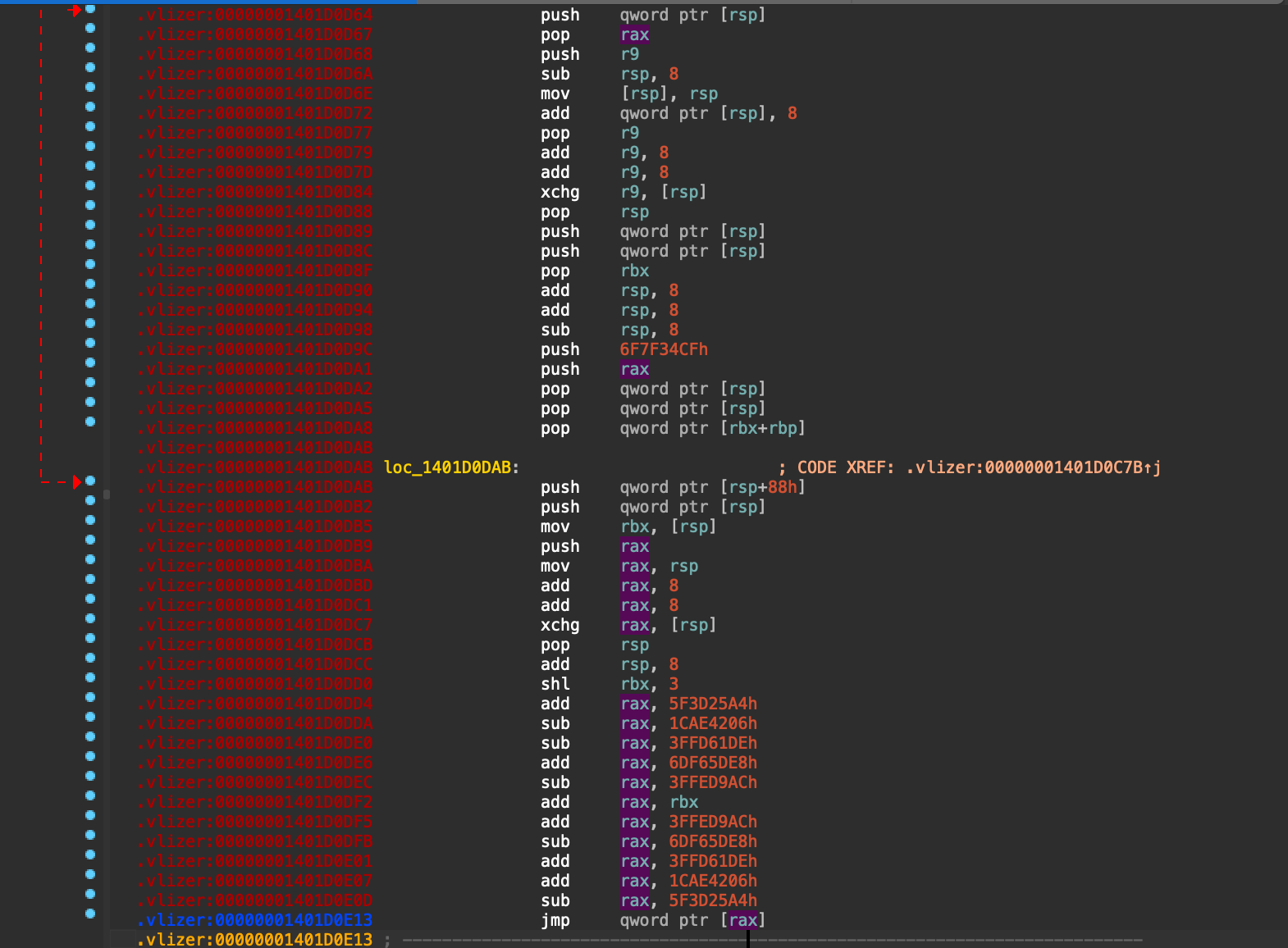Click the blue address 1401D0E13 of jmp
The height and width of the screenshot is (948, 1288).
(x=255, y=920)
